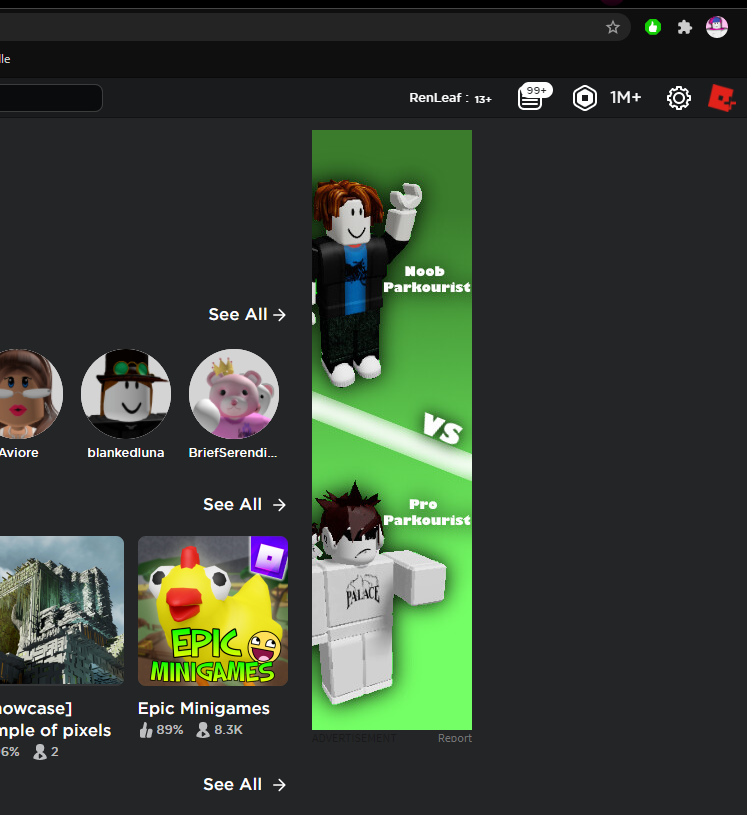The width and height of the screenshot is (747, 815).
Task: Open the notifications feed with 99+ badge
Action: pyautogui.click(x=533, y=97)
